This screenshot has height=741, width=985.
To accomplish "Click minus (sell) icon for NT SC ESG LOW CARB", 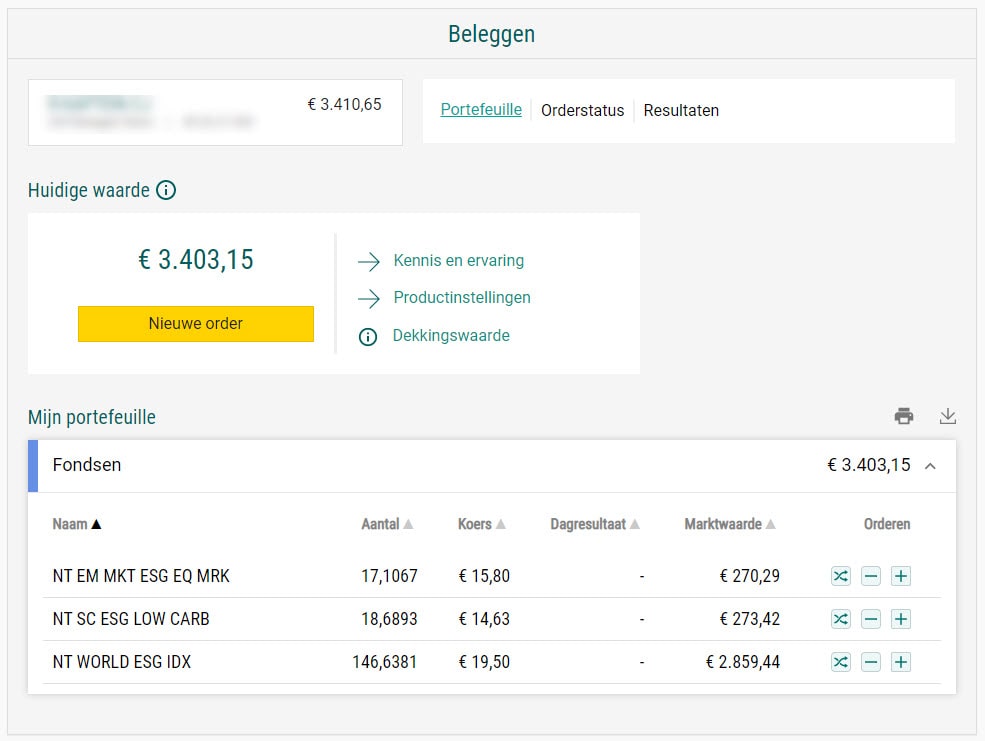I will pyautogui.click(x=871, y=619).
